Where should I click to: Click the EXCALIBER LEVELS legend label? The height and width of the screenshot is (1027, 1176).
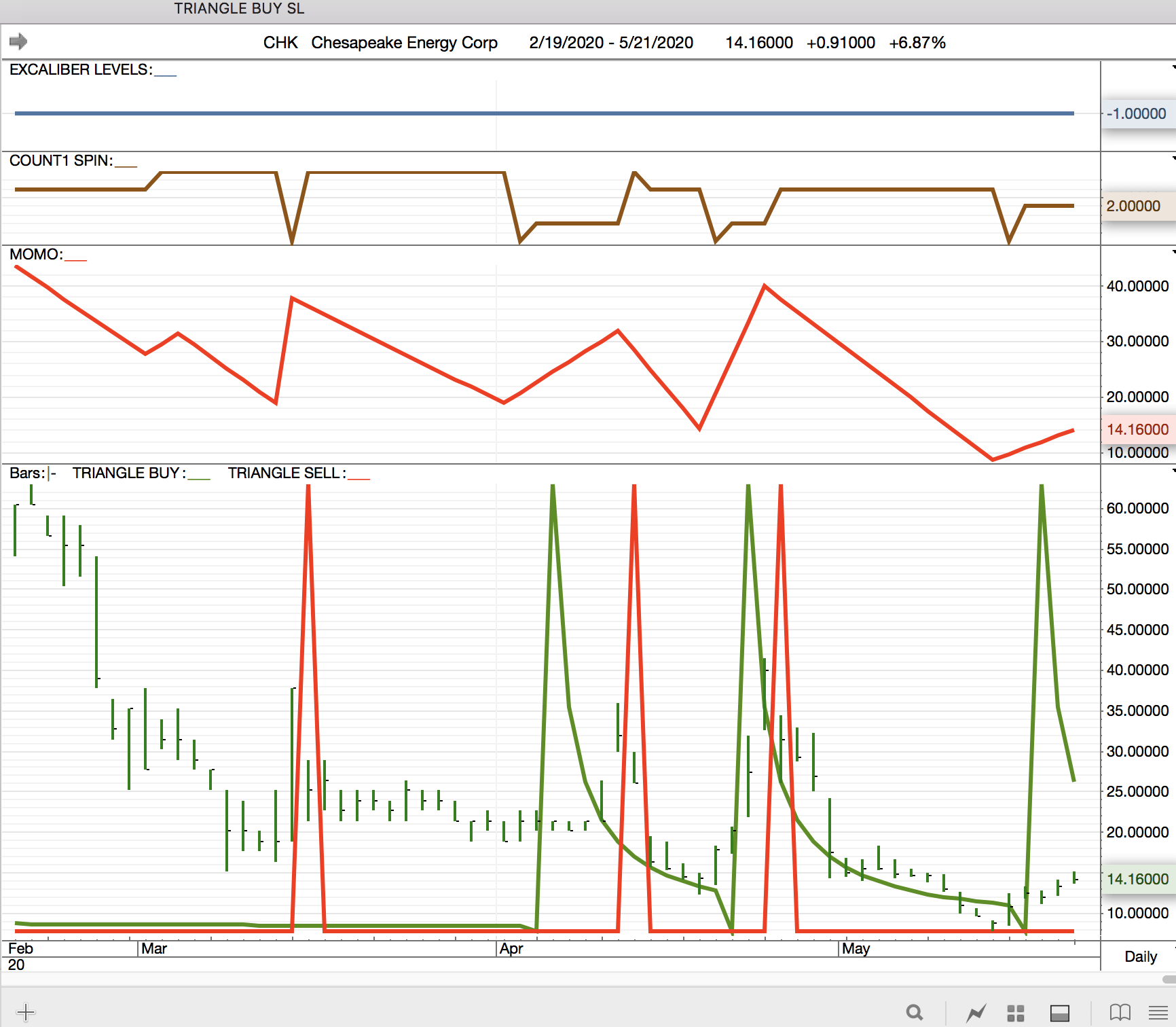(81, 69)
